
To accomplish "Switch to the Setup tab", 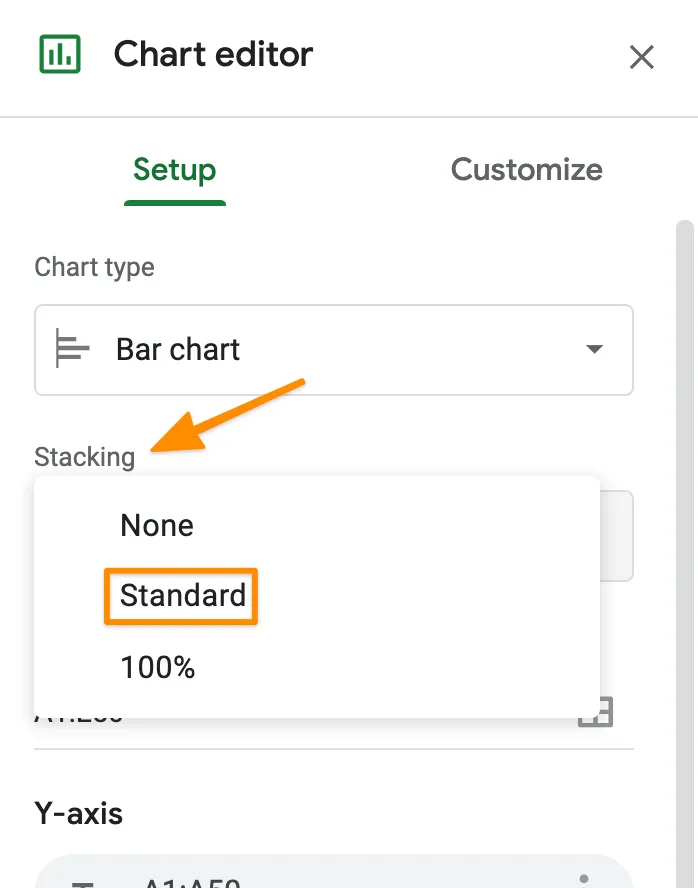I will click(x=174, y=169).
